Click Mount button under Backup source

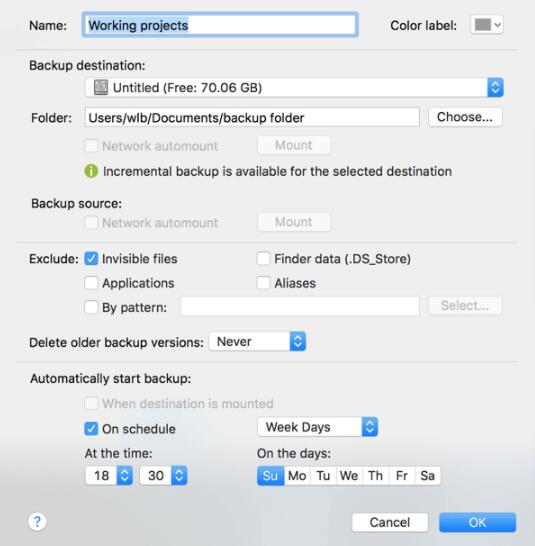tap(294, 222)
